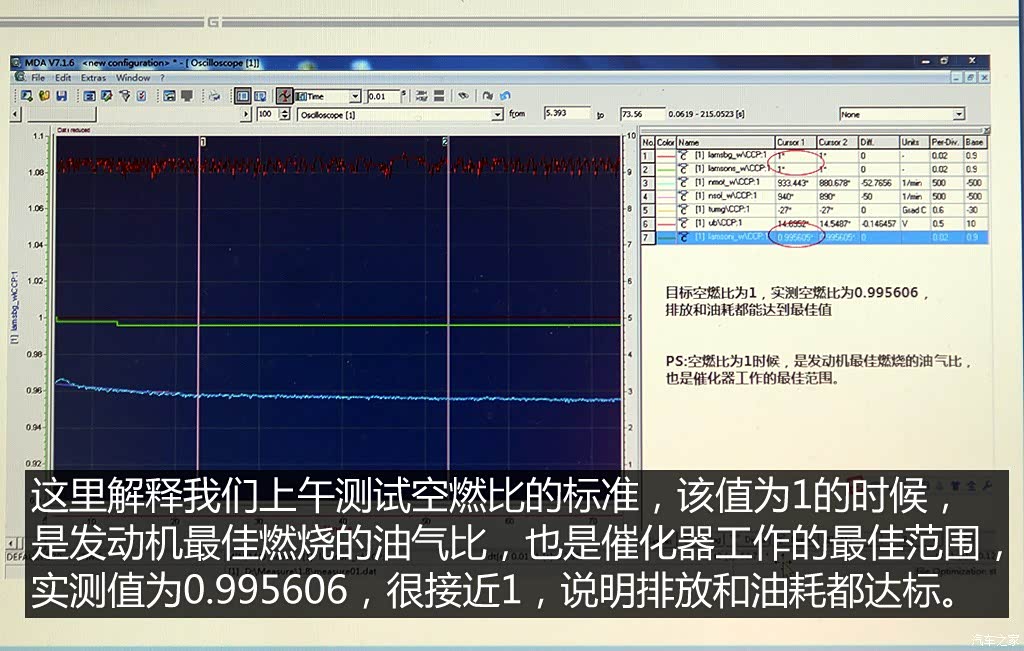
Task: Open the File menu
Action: [x=39, y=78]
